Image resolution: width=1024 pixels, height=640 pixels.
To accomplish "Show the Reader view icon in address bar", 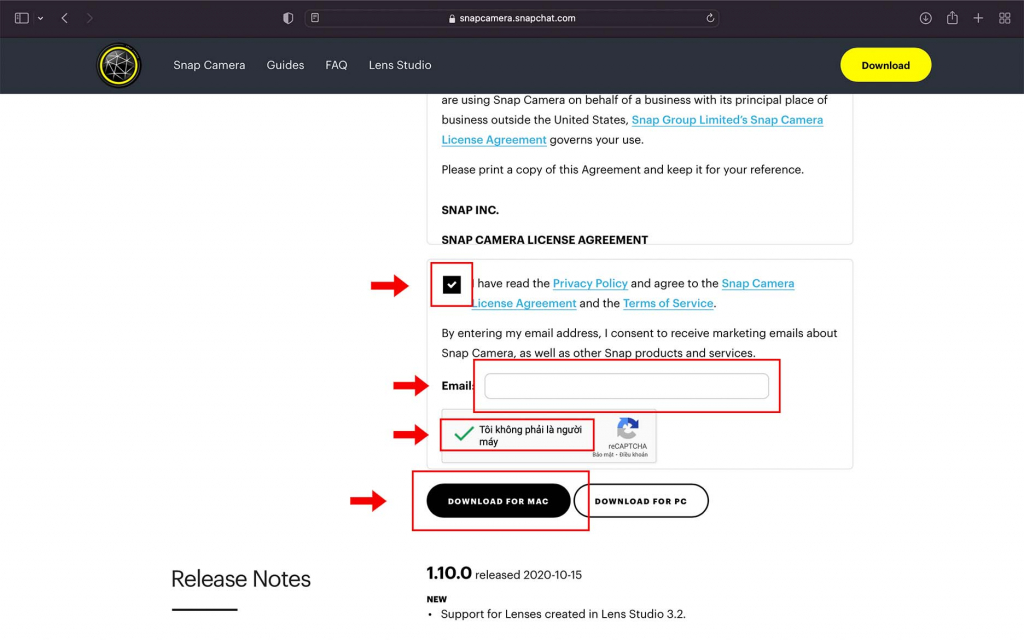I will pos(315,18).
